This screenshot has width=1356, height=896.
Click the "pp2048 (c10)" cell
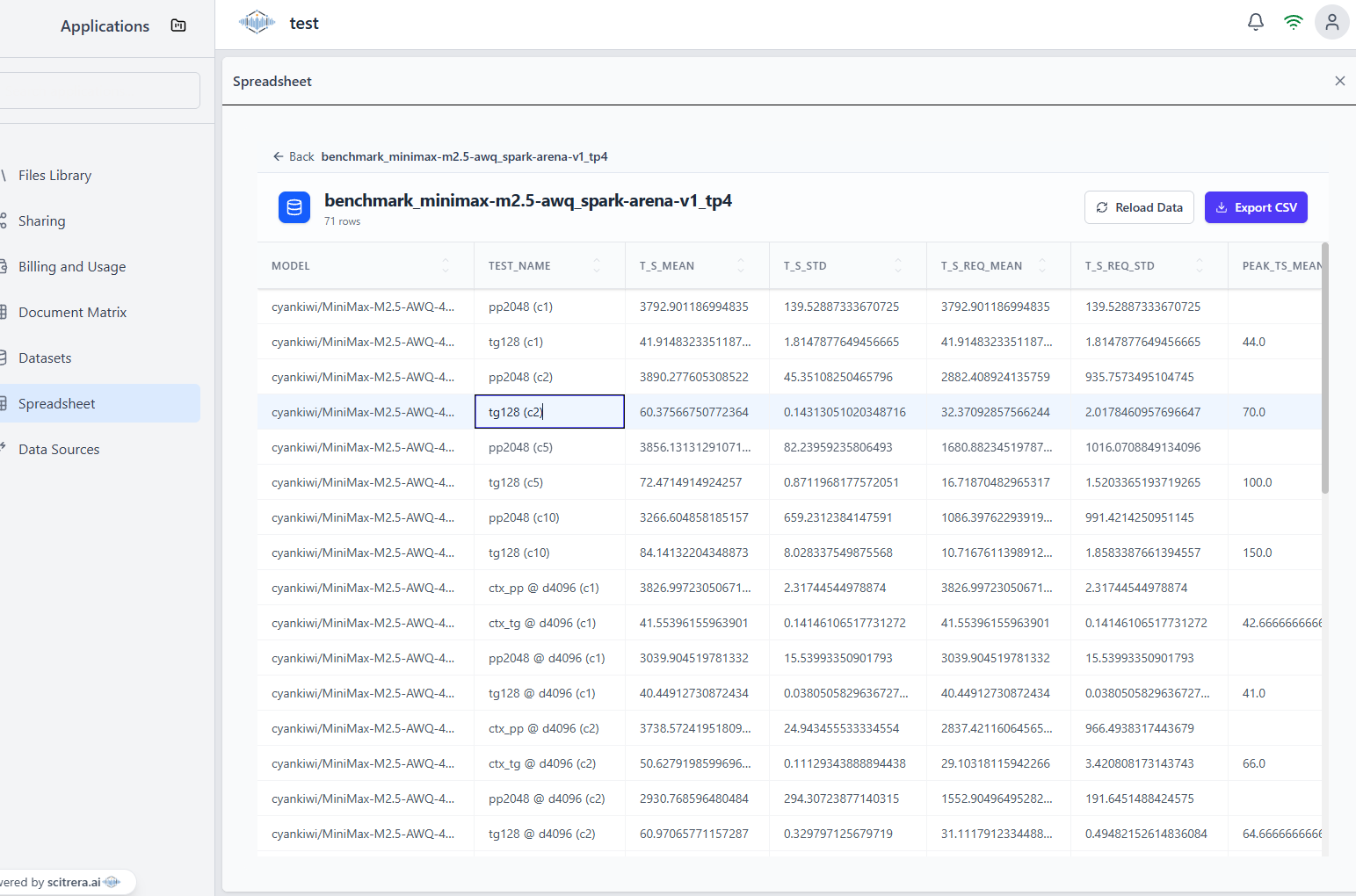(x=549, y=517)
